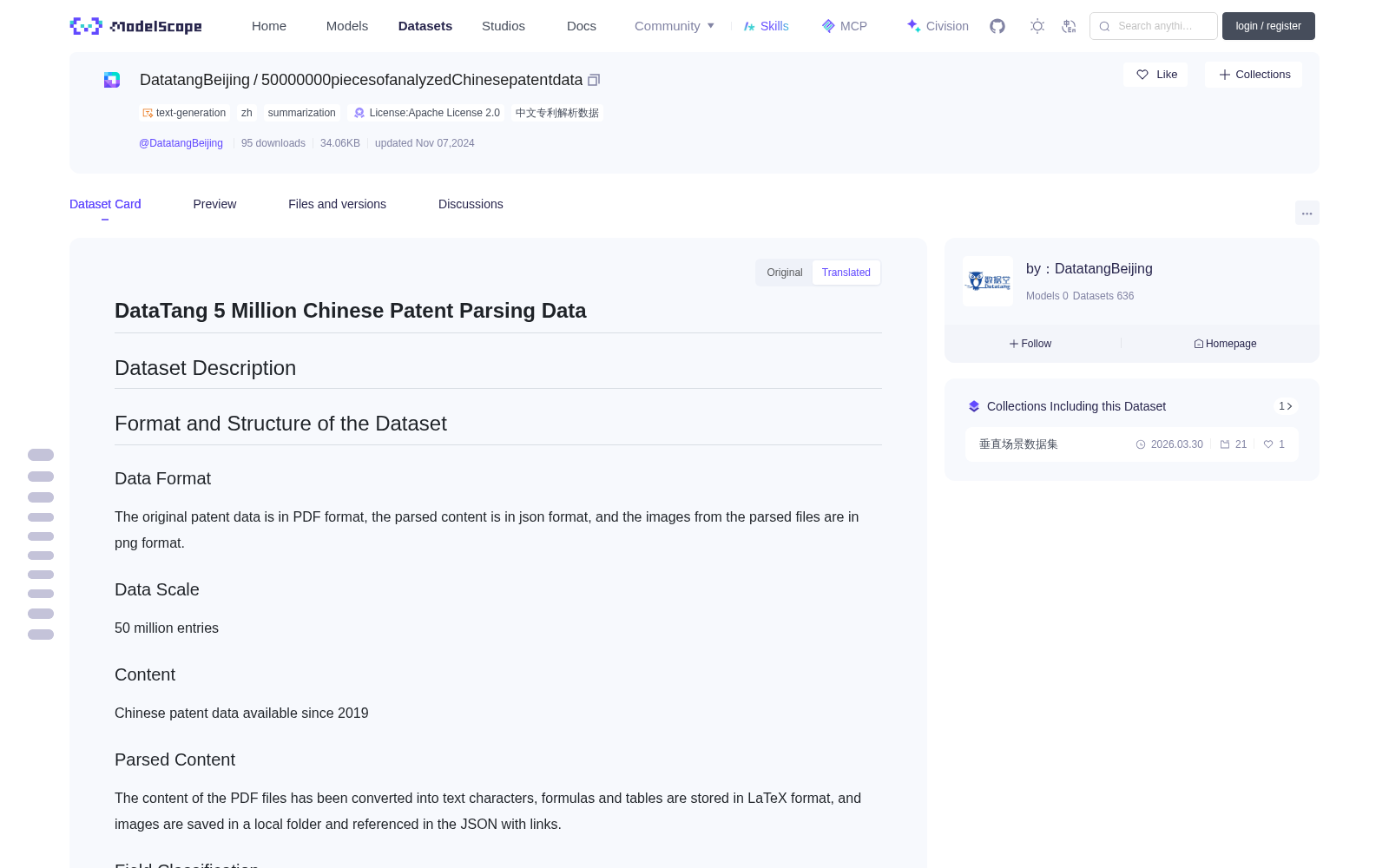Click the 34.06KB size text

pyautogui.click(x=340, y=143)
